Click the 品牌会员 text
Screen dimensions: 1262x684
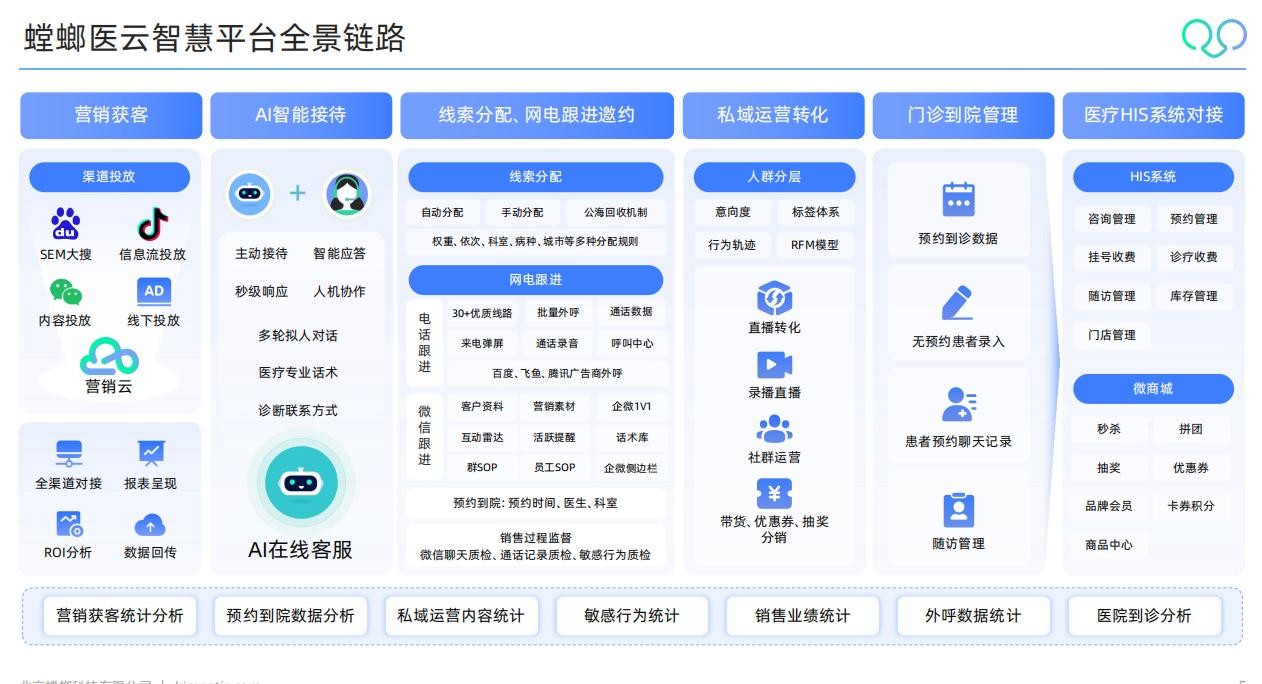point(1109,506)
